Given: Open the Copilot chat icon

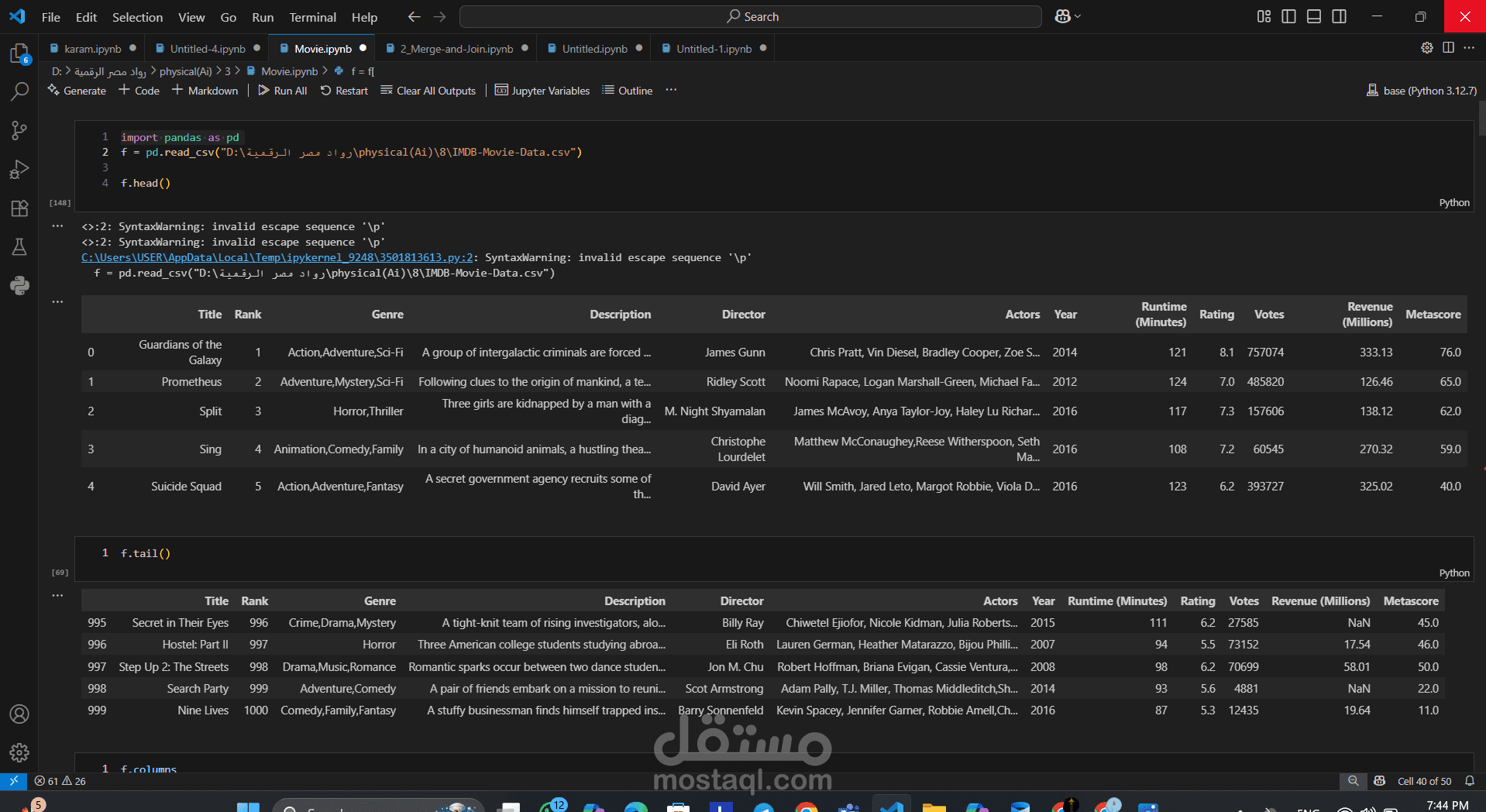Looking at the screenshot, I should tap(1062, 16).
